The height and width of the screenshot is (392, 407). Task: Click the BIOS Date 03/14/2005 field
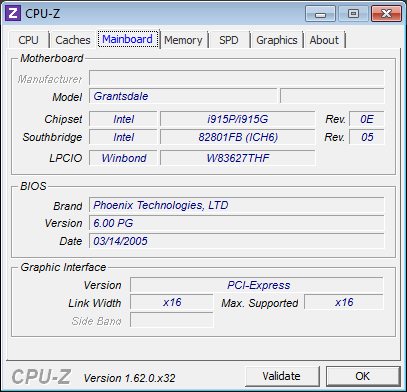coord(237,241)
